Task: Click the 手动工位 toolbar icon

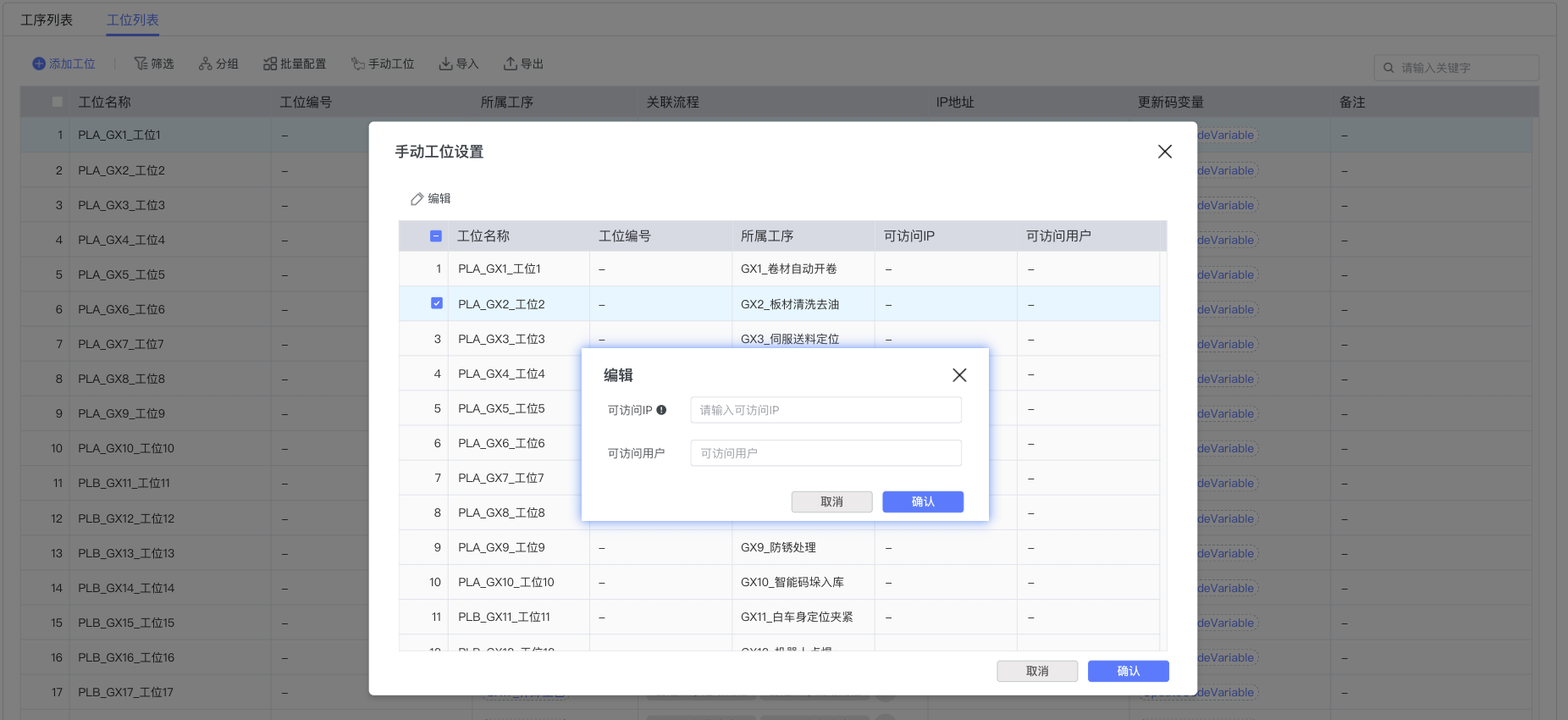Action: click(358, 64)
